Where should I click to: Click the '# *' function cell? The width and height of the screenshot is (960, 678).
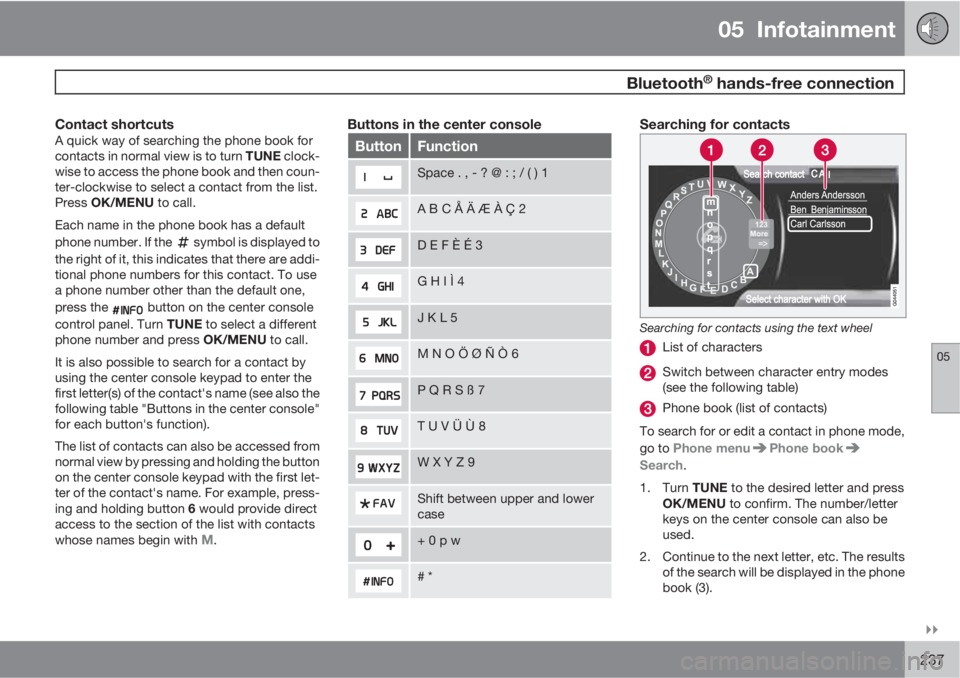(511, 581)
